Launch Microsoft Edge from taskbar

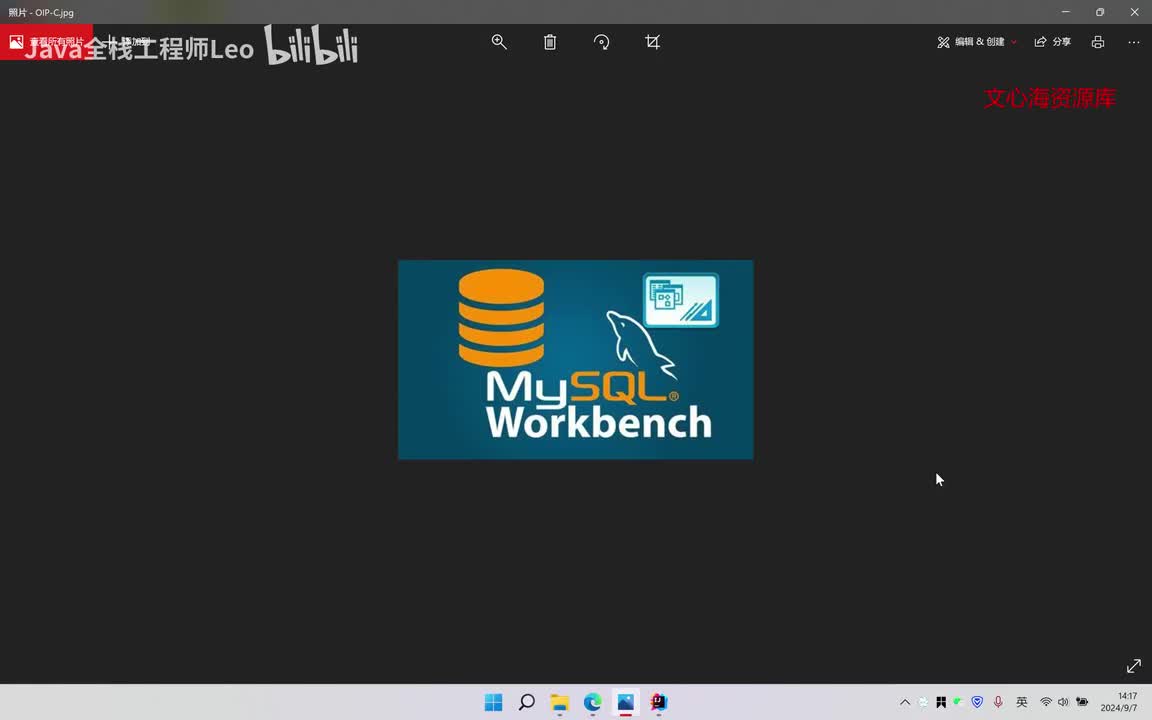click(593, 702)
